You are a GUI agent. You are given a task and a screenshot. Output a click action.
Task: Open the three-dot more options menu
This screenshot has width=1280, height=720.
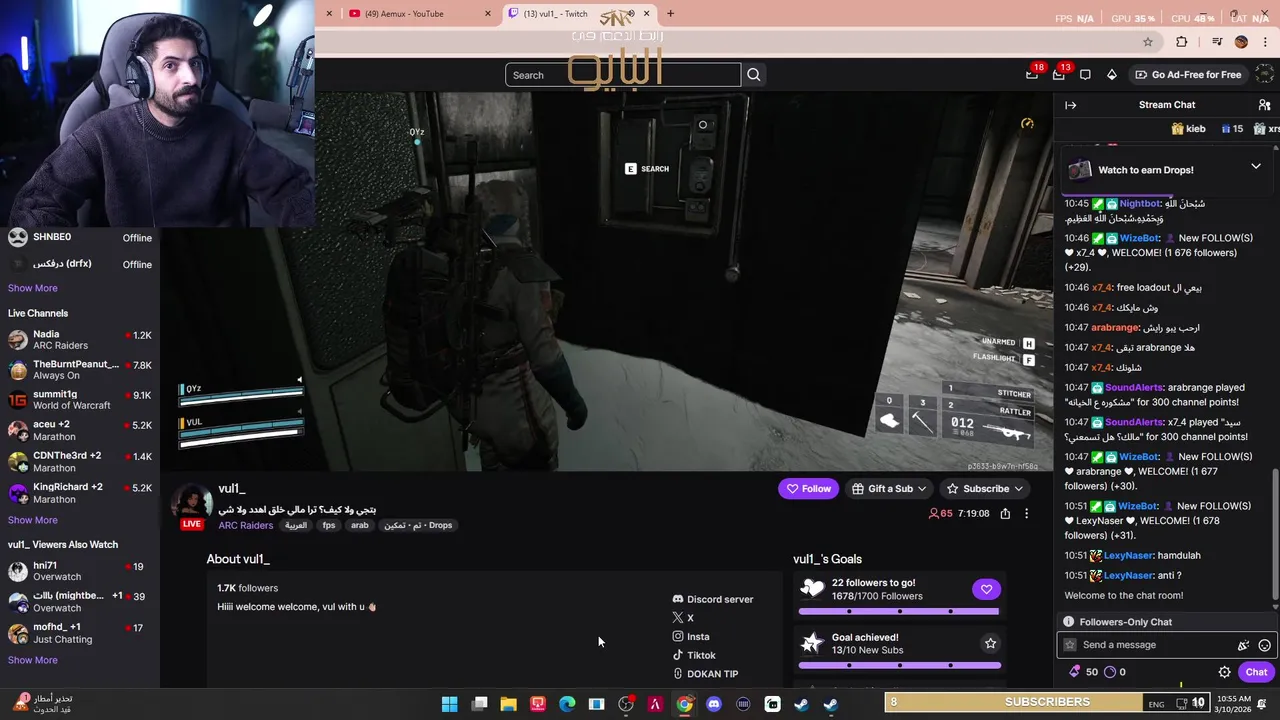click(x=1026, y=514)
